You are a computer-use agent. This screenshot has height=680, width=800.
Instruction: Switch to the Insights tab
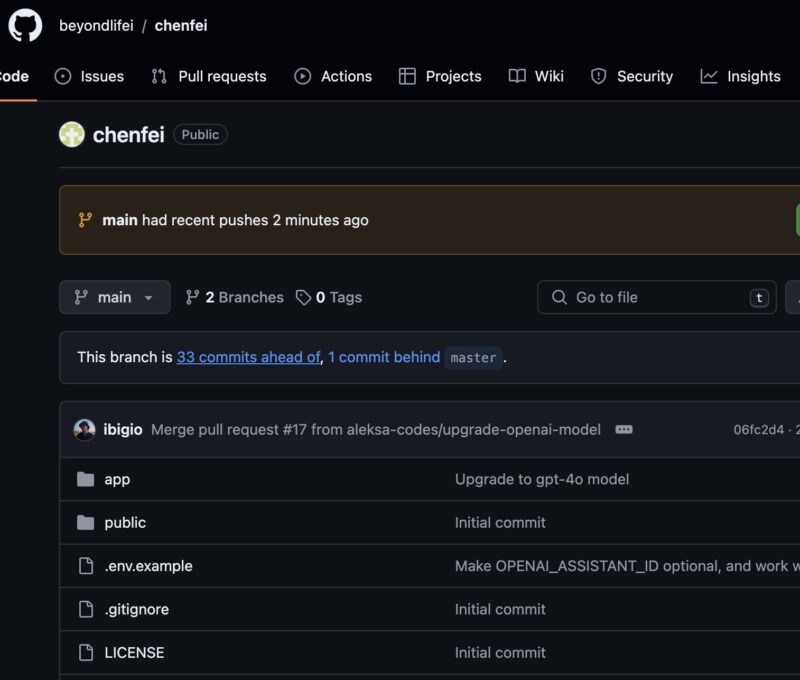(740, 77)
